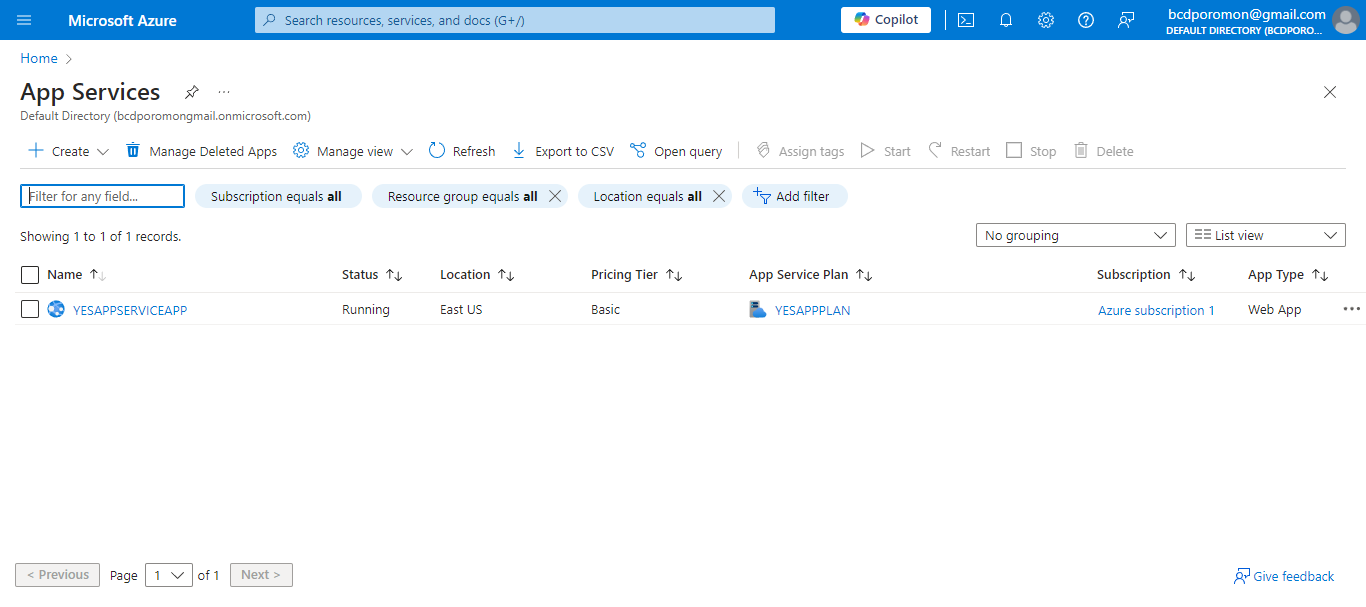Open the Support + troubleshooting help icon
Viewport: 1366px width, 607px height.
click(1086, 20)
